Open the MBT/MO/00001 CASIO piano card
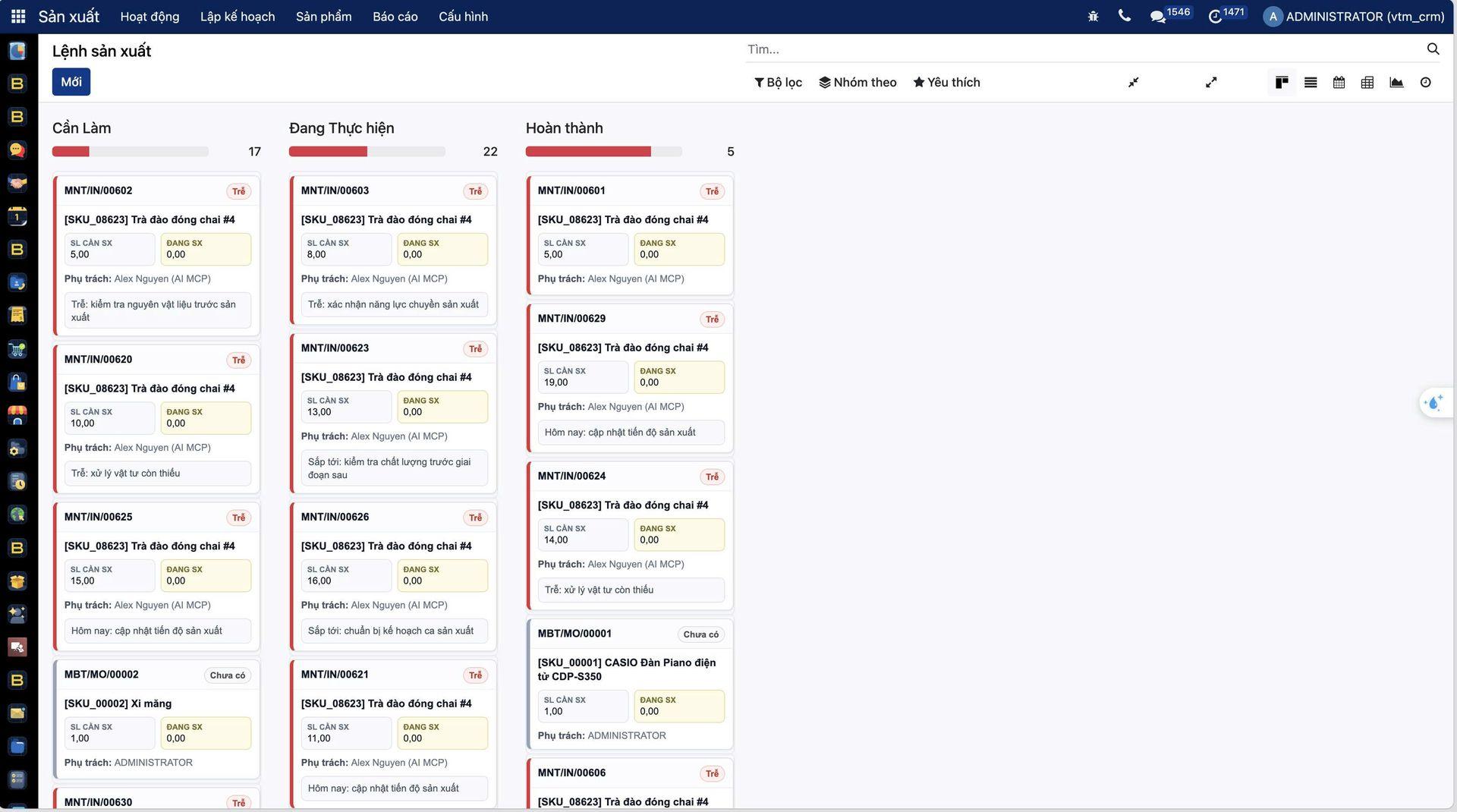 [630, 685]
